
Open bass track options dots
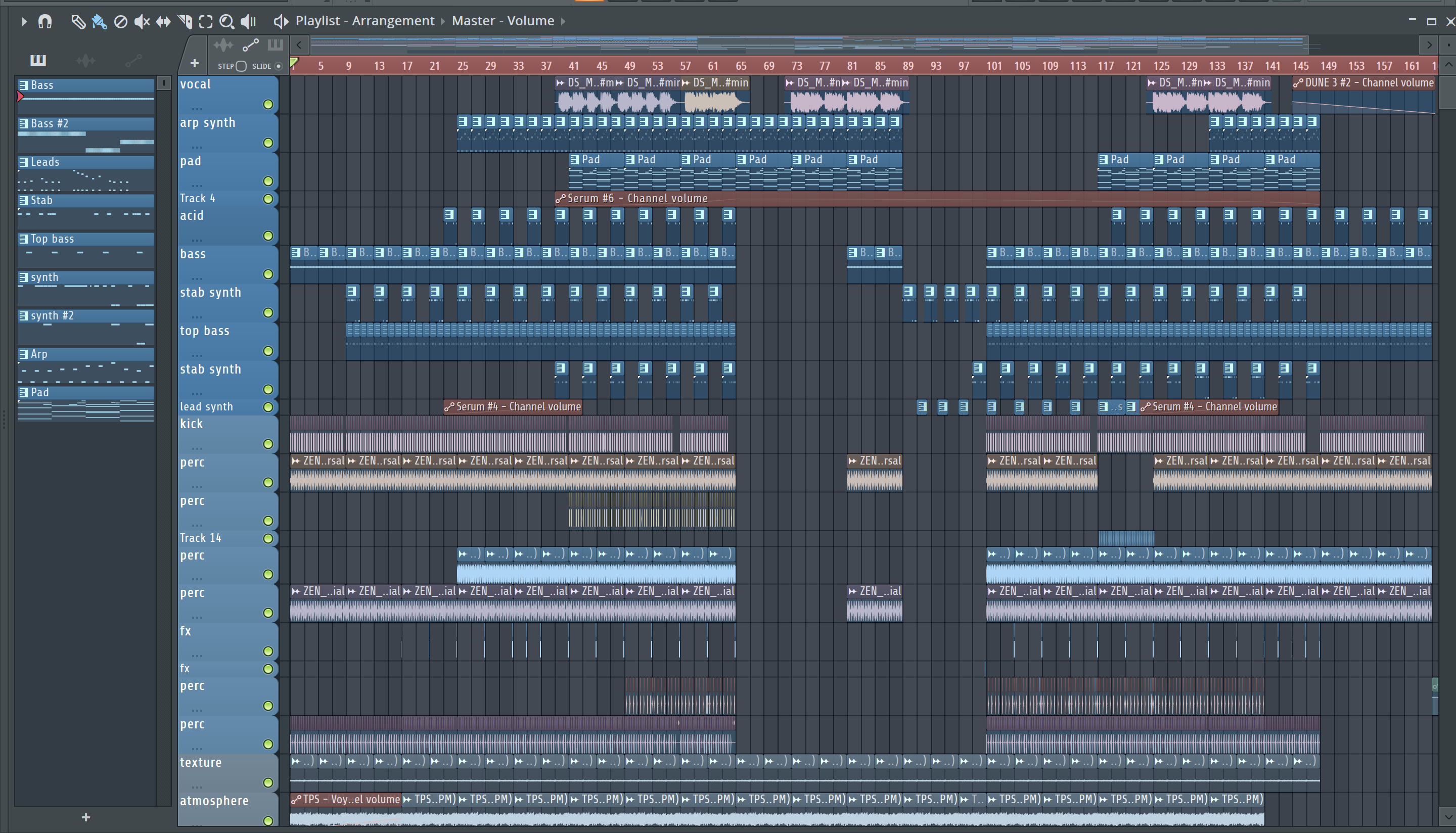pyautogui.click(x=197, y=278)
